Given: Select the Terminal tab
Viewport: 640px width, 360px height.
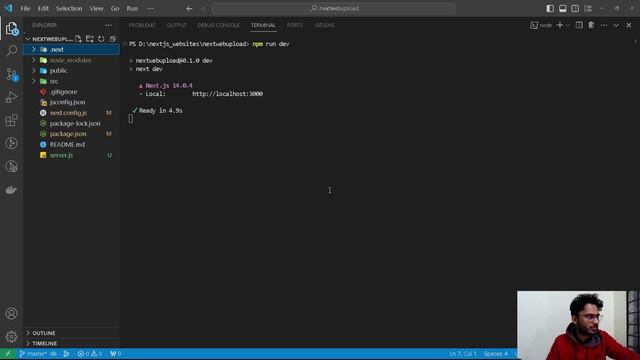Looking at the screenshot, I should (263, 25).
